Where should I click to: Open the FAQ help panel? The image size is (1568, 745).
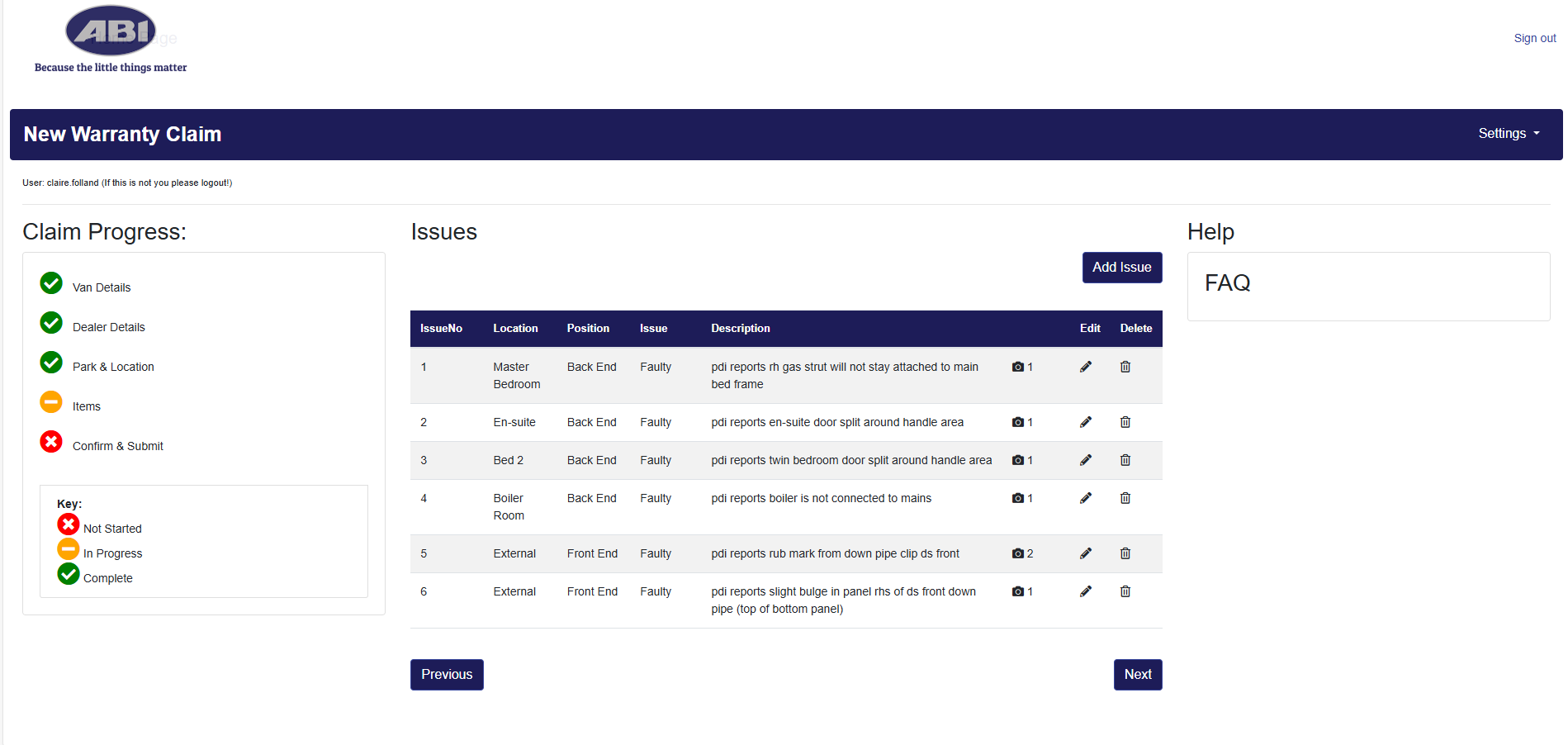pyautogui.click(x=1227, y=283)
